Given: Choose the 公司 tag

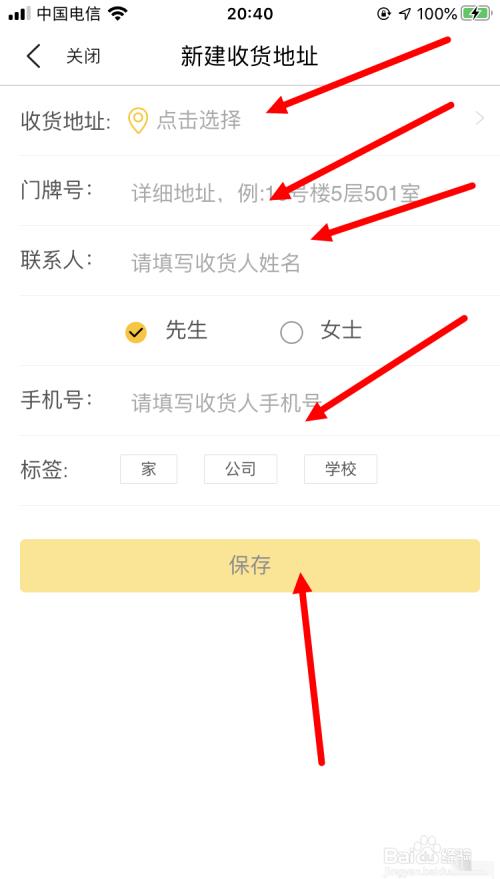Looking at the screenshot, I should pyautogui.click(x=240, y=469).
